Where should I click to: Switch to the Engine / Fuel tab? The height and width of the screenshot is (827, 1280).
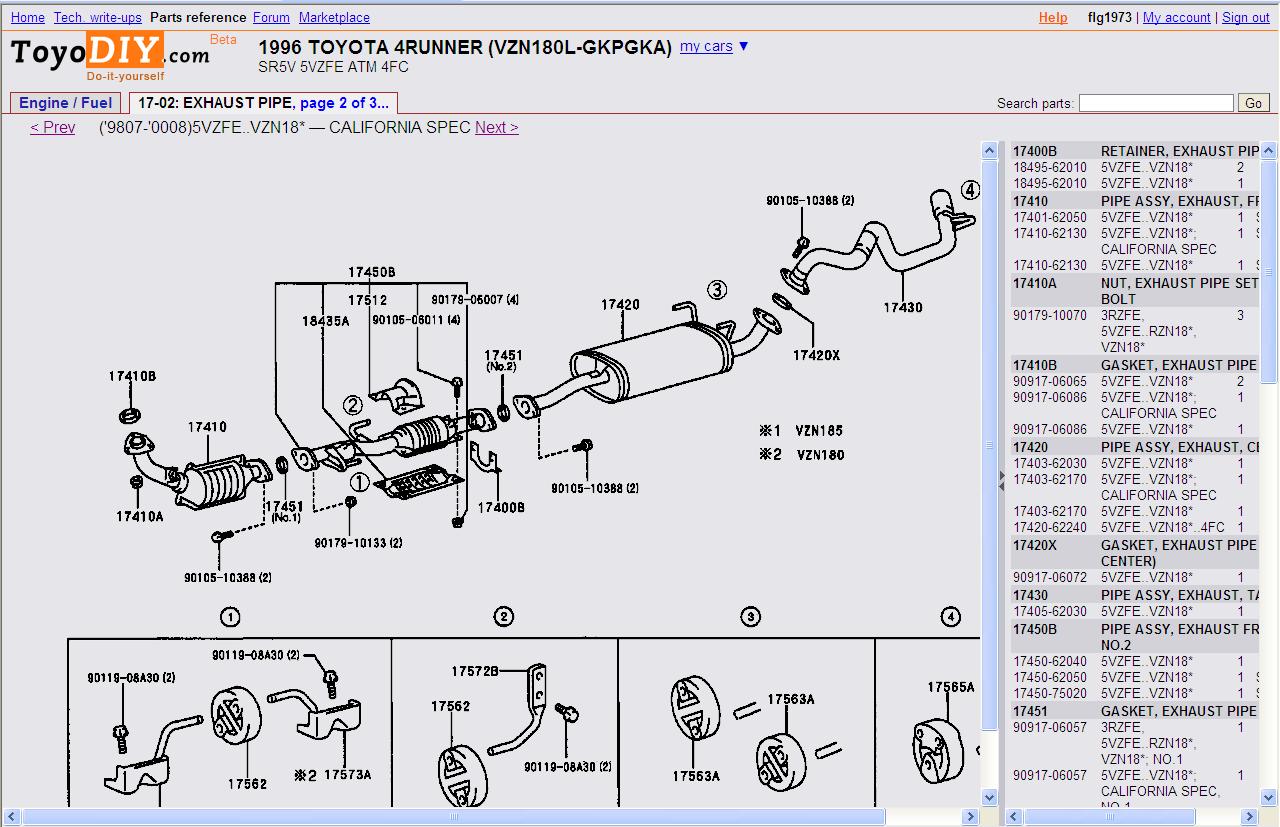click(x=66, y=103)
